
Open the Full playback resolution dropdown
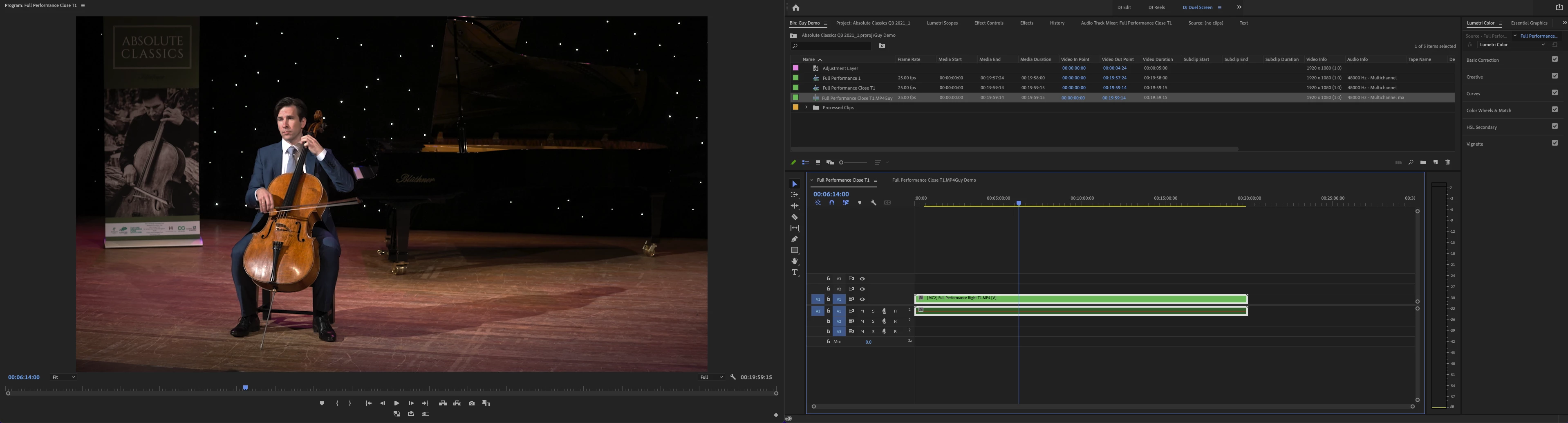click(711, 377)
